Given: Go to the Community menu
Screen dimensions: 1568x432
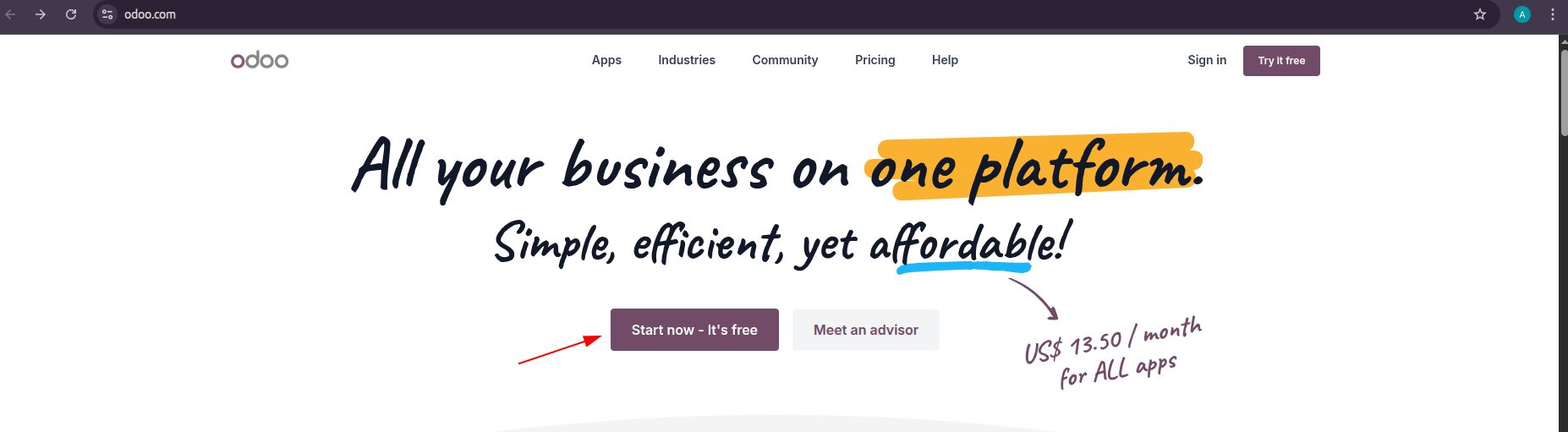Looking at the screenshot, I should 785,60.
